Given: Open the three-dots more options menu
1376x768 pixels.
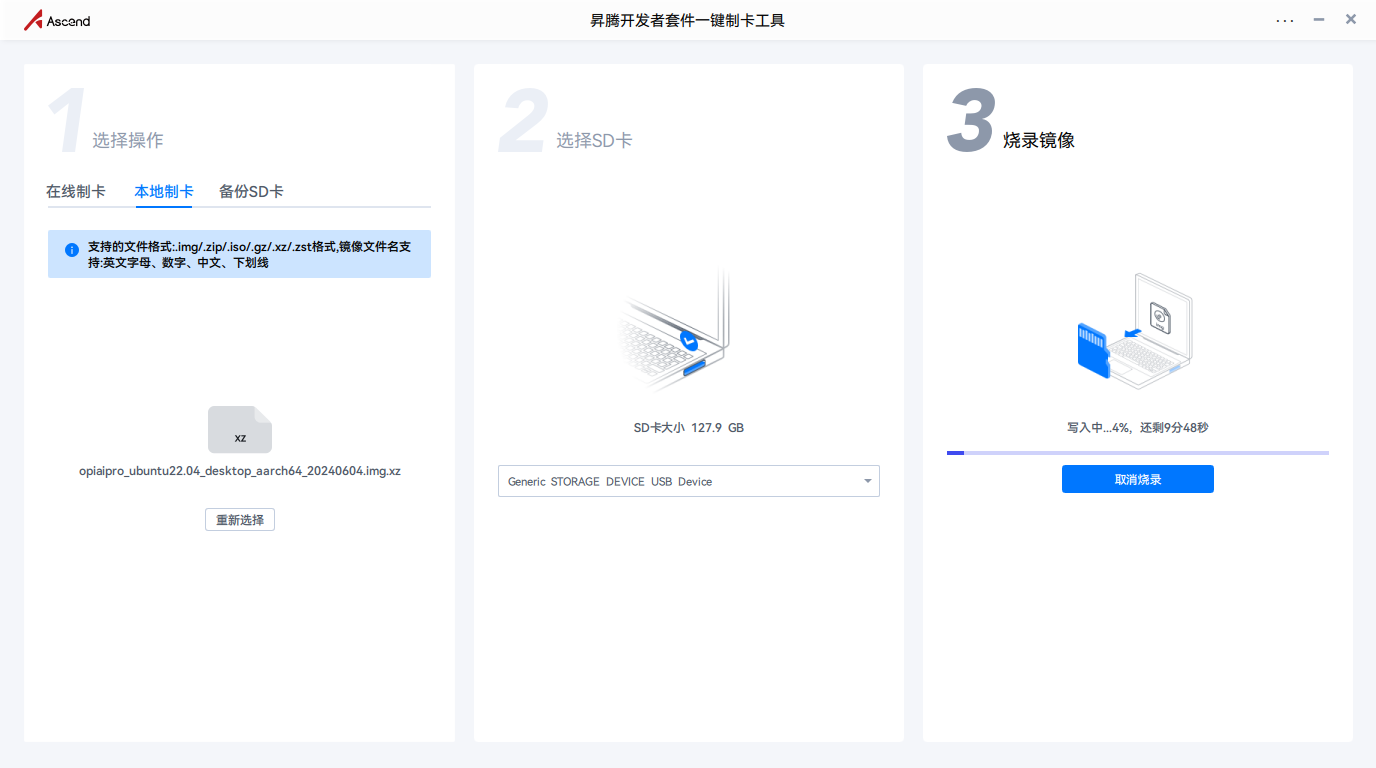Looking at the screenshot, I should tap(1285, 20).
